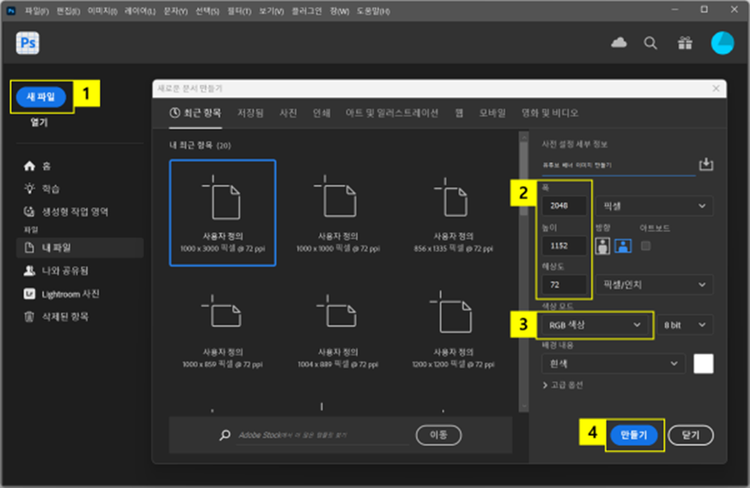Click the 새 파일 button
This screenshot has width=750, height=488.
point(41,97)
